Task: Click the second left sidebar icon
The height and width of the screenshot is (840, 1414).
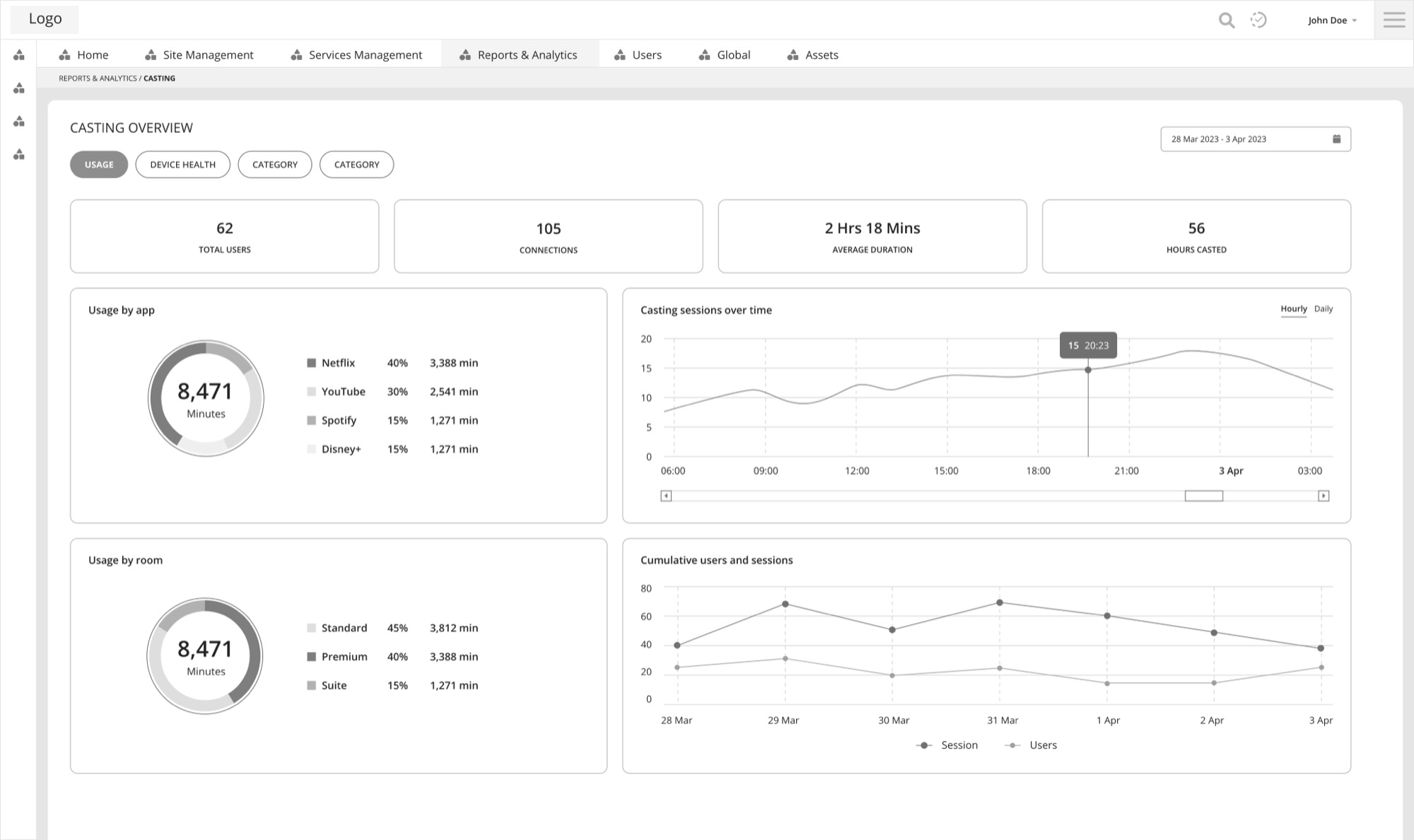Action: [19, 88]
